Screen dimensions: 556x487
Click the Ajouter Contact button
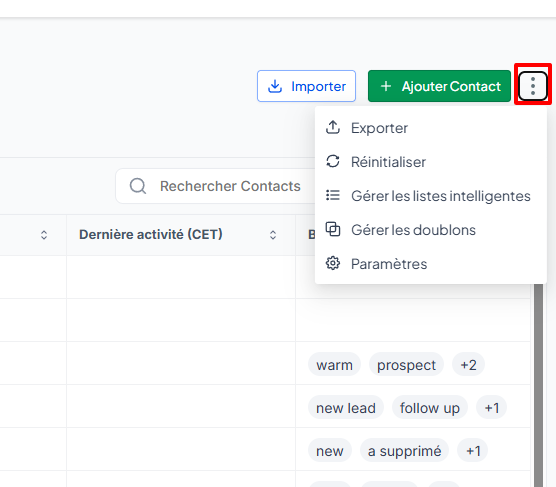pos(439,86)
